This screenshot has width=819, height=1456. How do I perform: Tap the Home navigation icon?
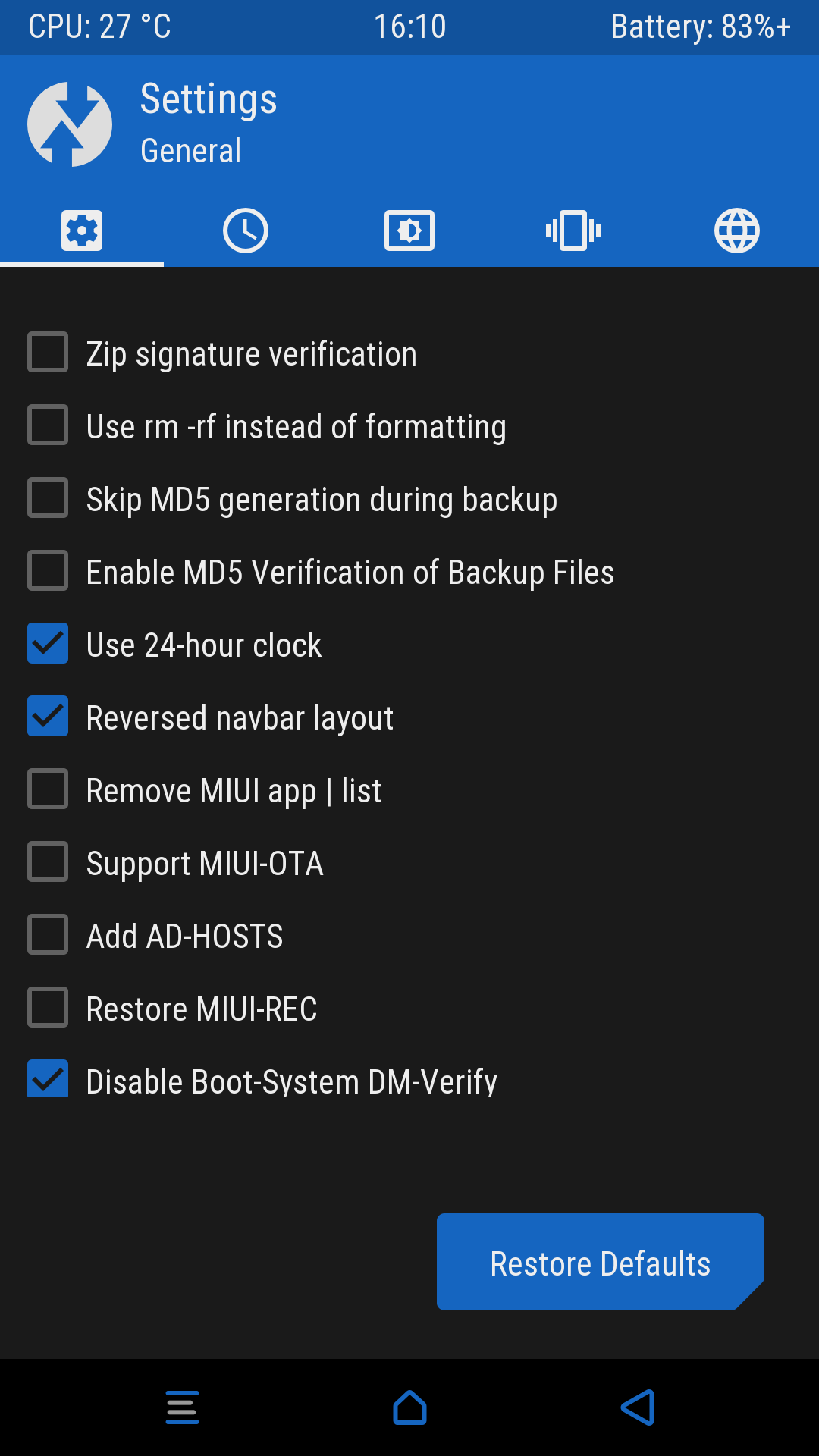point(409,1407)
